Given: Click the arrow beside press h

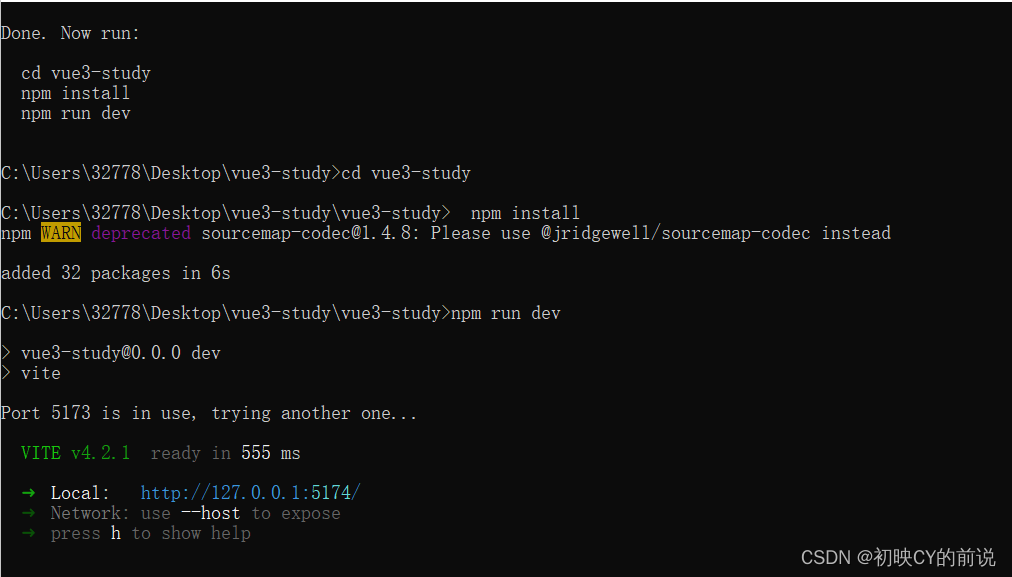Looking at the screenshot, I should pos(28,533).
